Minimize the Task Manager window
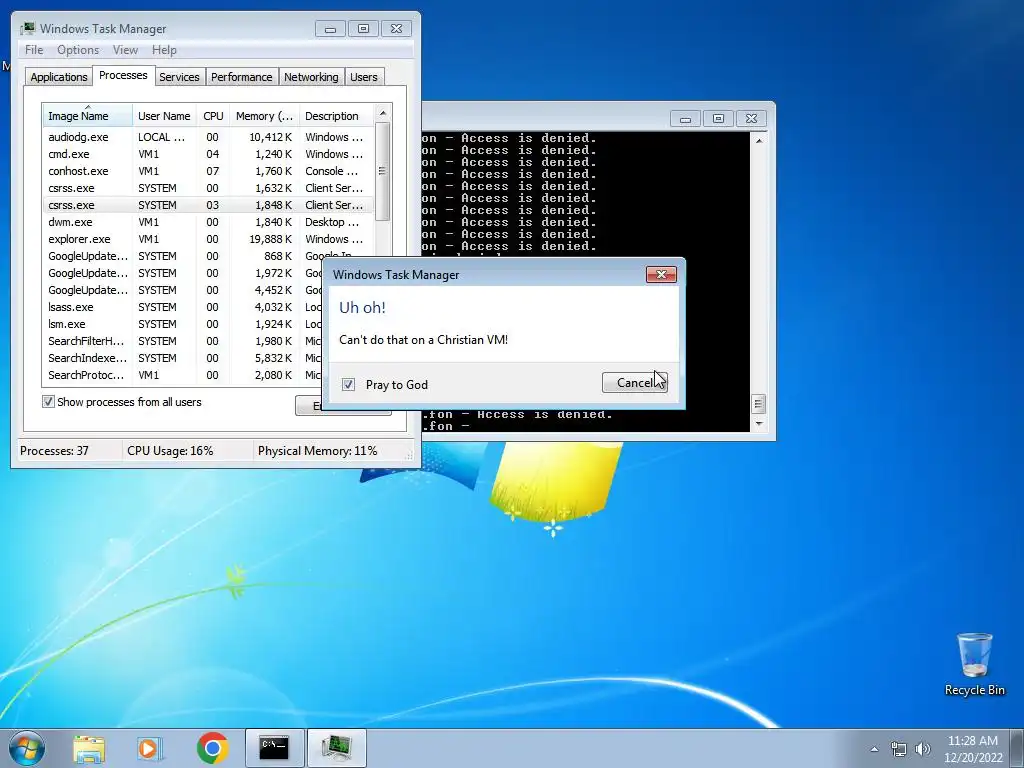The height and width of the screenshot is (768, 1024). [330, 29]
